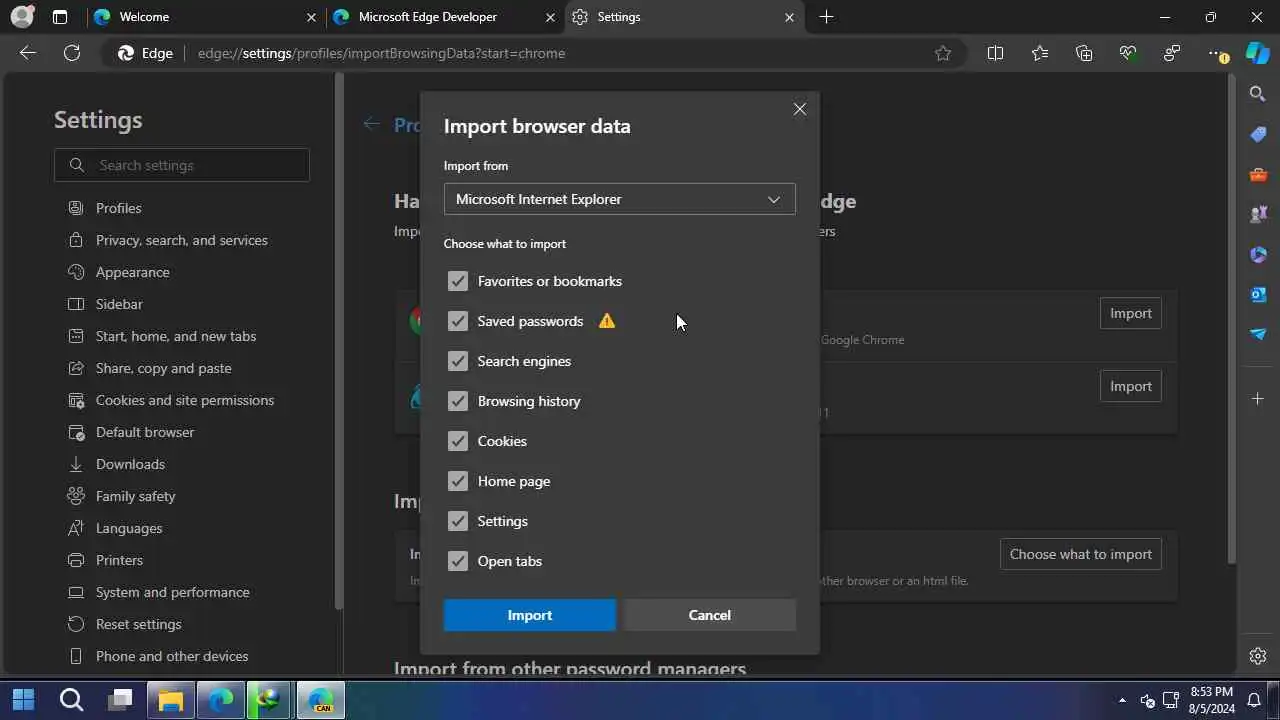
Task: Open Cookies and site permissions
Action: (184, 400)
